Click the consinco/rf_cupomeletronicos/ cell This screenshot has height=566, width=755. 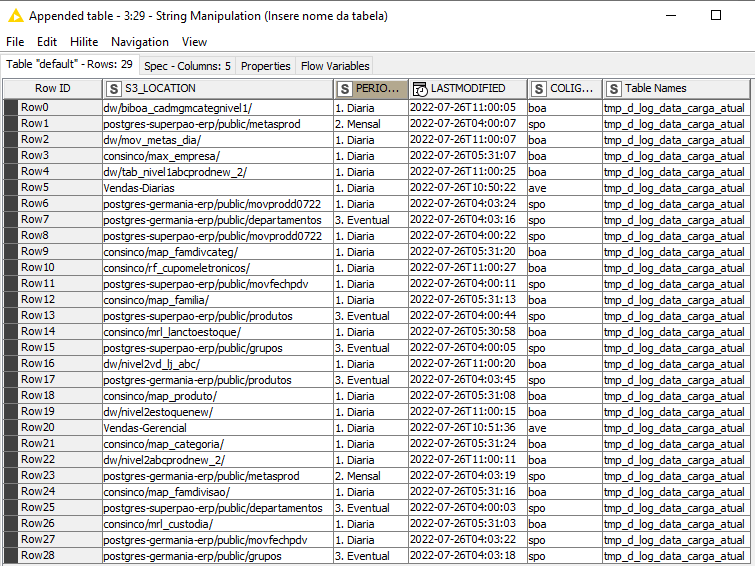tap(218, 268)
